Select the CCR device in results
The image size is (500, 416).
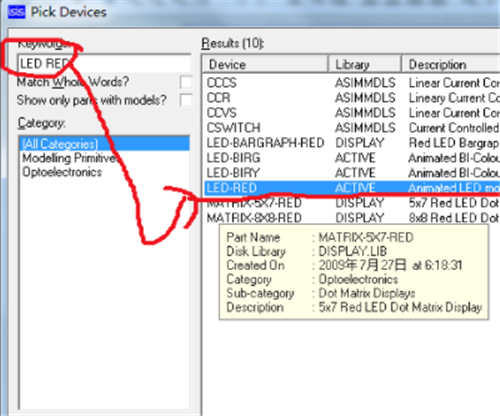pyautogui.click(x=352, y=98)
